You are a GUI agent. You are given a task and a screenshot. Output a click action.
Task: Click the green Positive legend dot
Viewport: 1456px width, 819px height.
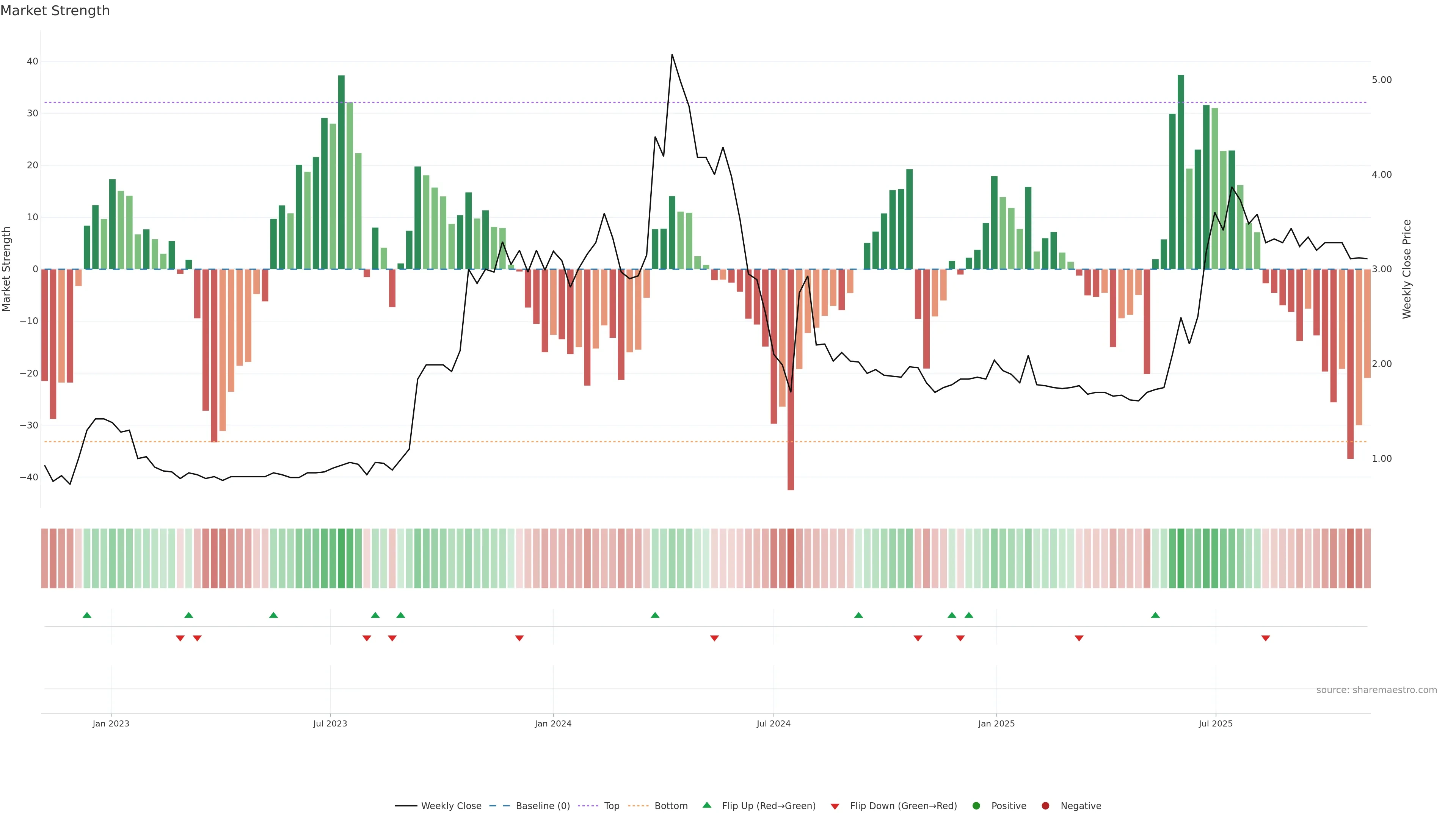(976, 806)
